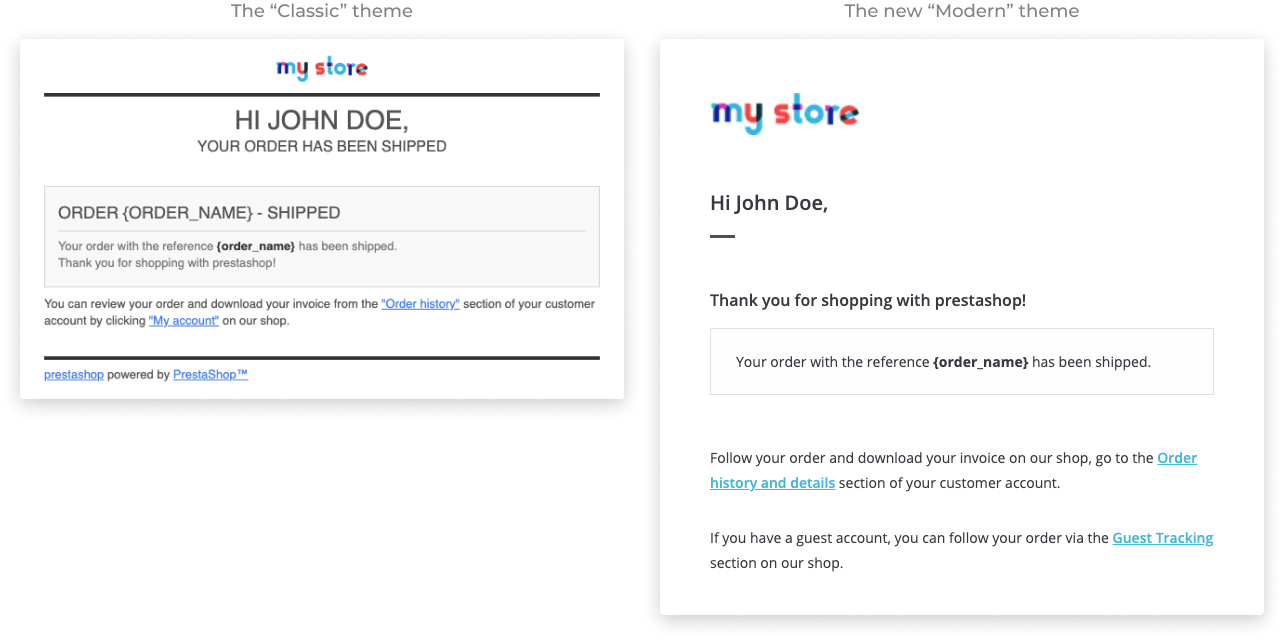Click the Hi John Doe, modern greeting

pyautogui.click(x=769, y=203)
